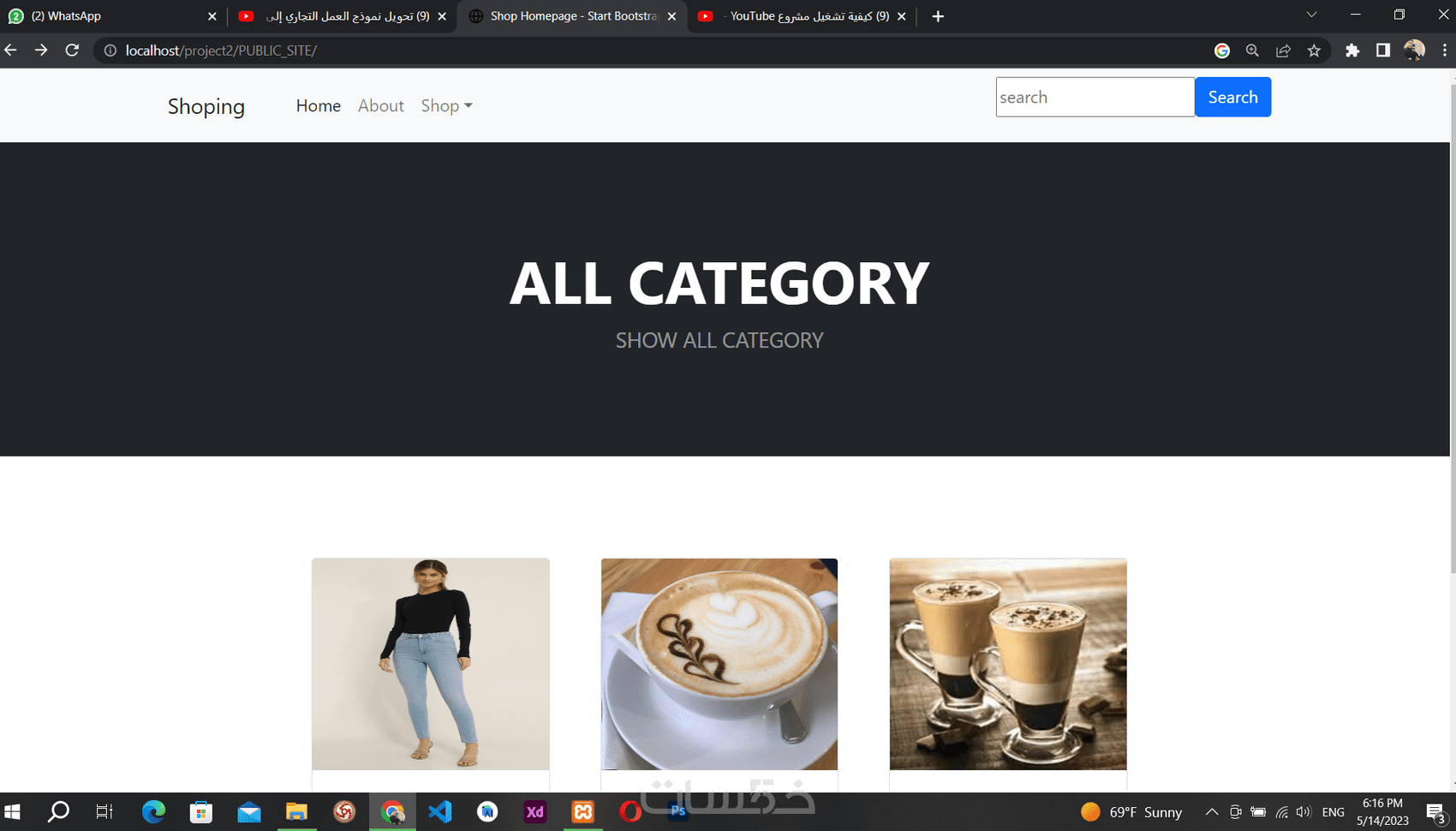This screenshot has width=1456, height=831.
Task: Open XAMPP from the taskbar
Action: pyautogui.click(x=582, y=810)
